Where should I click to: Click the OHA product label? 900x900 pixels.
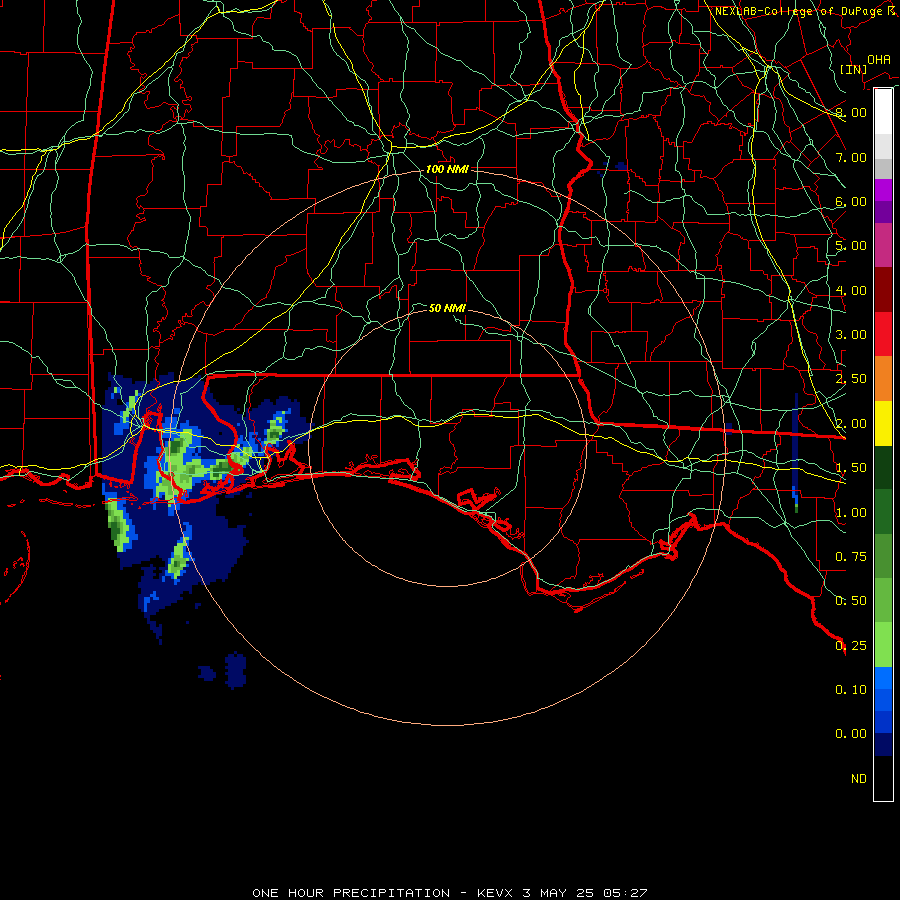pos(879,60)
